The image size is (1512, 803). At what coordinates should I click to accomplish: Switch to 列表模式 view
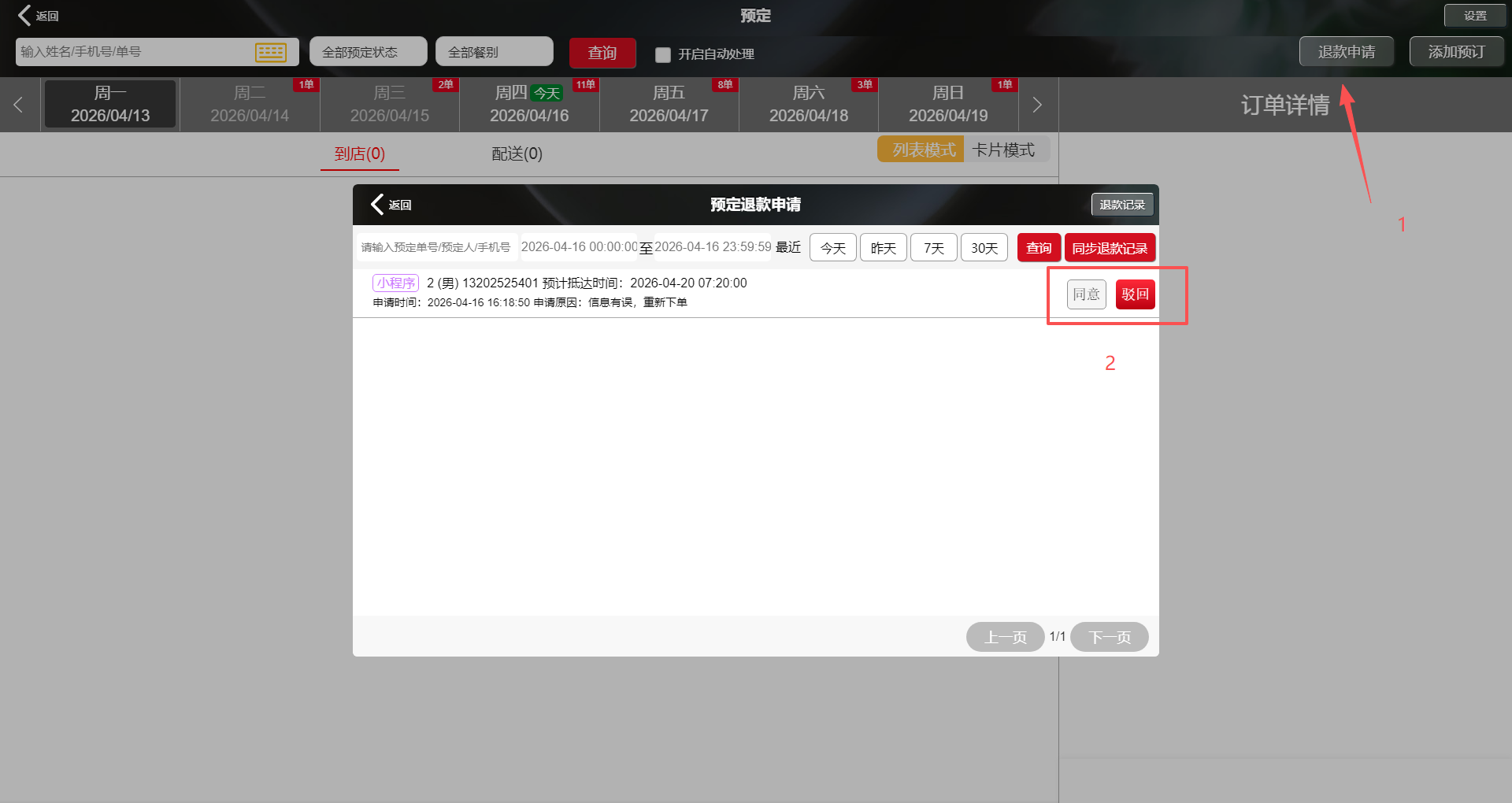coord(921,150)
